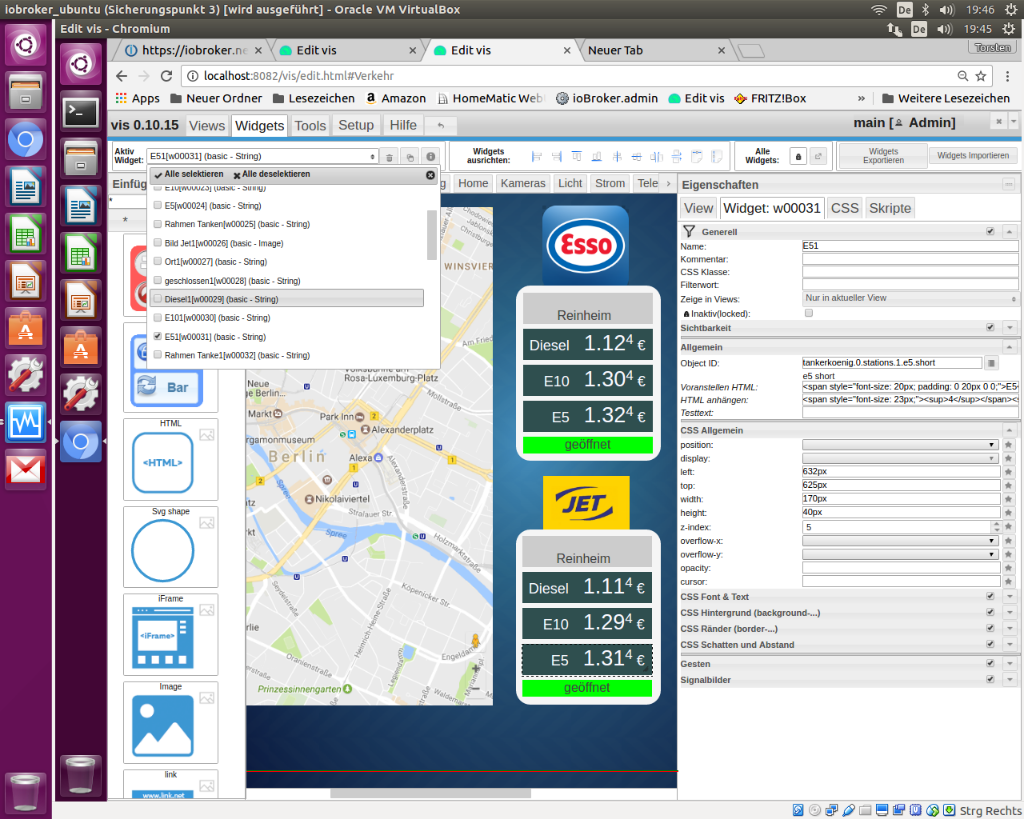
Task: Open the CSS properties tab
Action: [844, 208]
